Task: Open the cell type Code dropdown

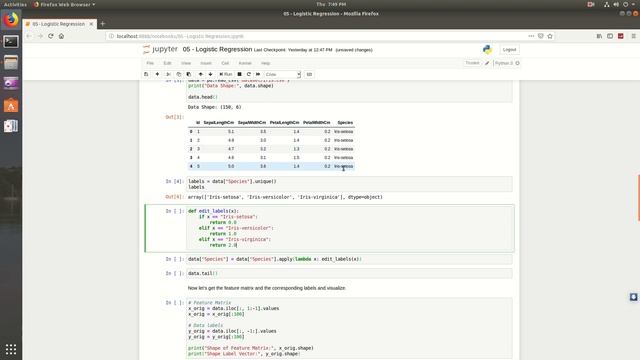Action: pyautogui.click(x=282, y=74)
